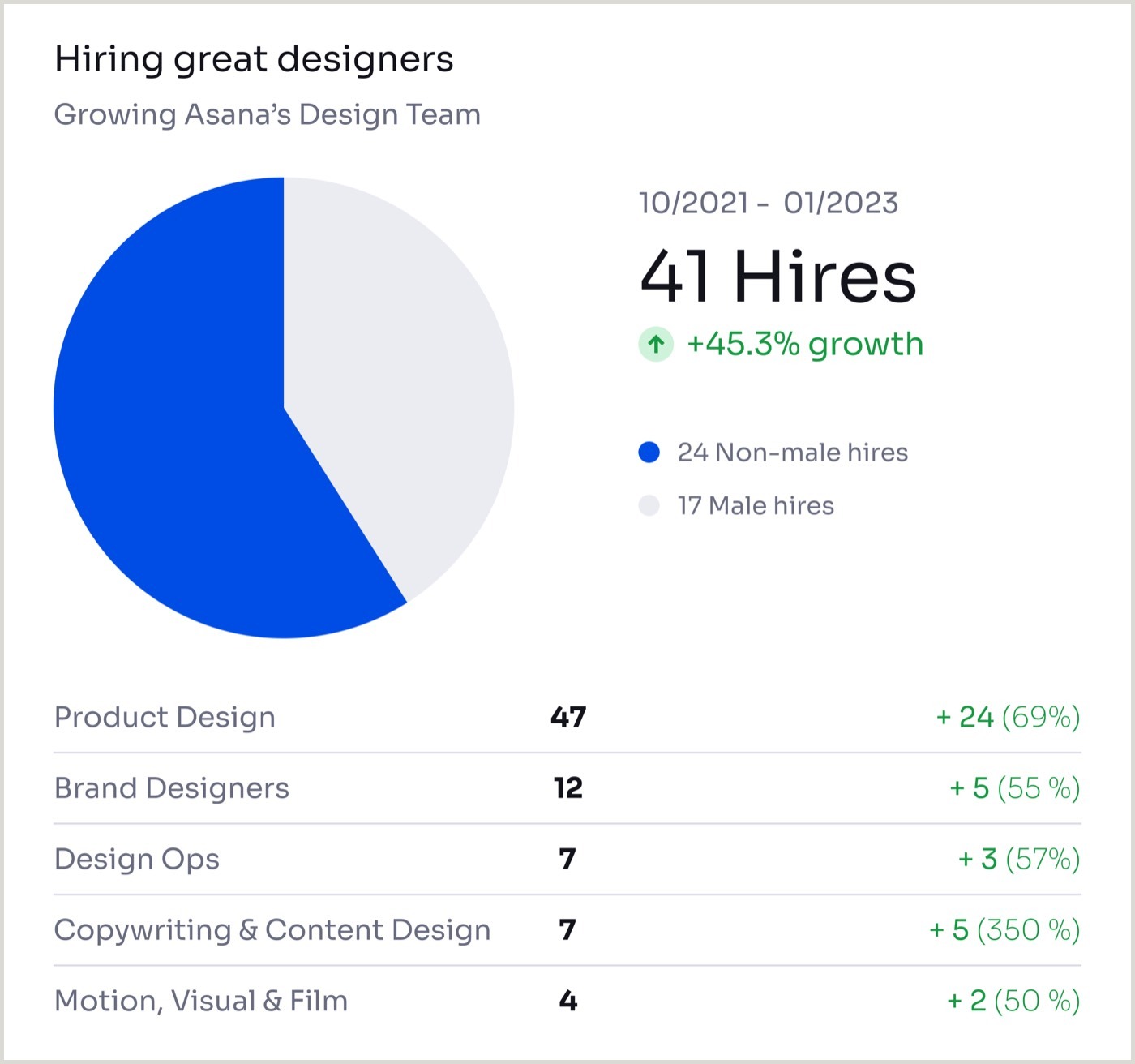The height and width of the screenshot is (1064, 1135).
Task: Click the '41 Hires' headline
Action: click(x=778, y=277)
